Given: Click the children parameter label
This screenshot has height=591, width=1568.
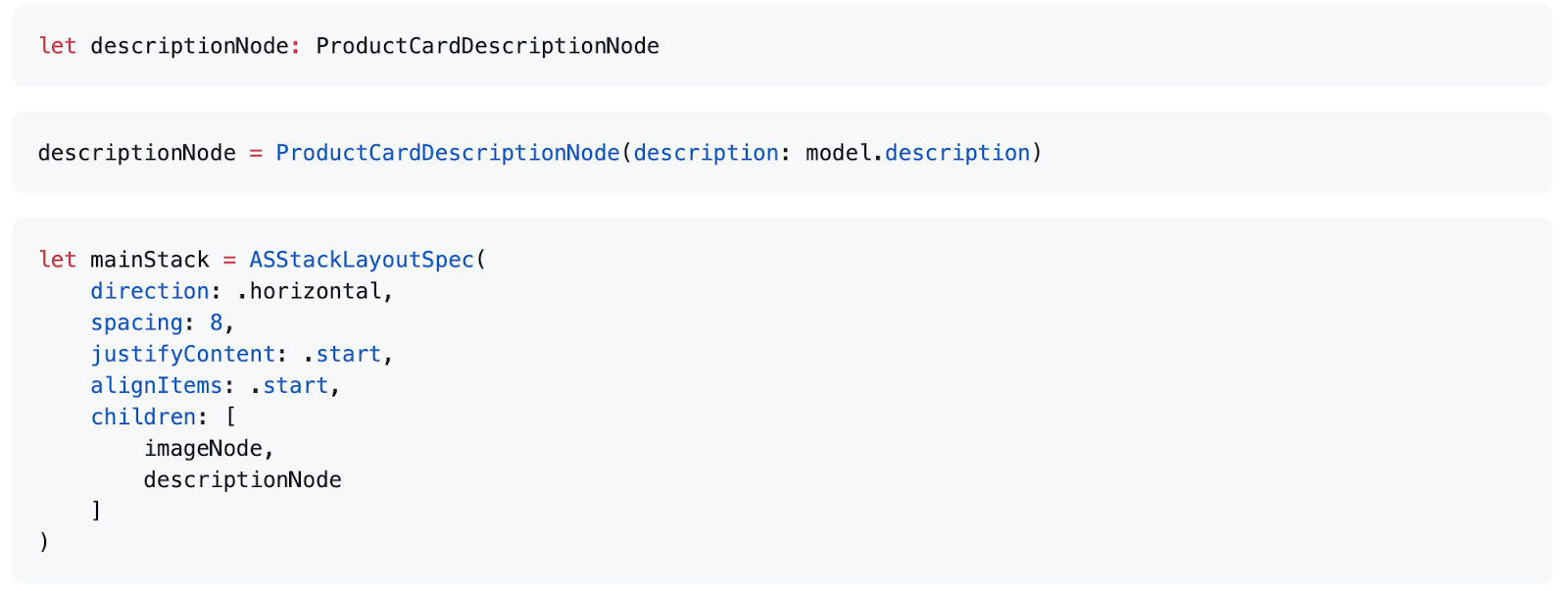Looking at the screenshot, I should 143,417.
